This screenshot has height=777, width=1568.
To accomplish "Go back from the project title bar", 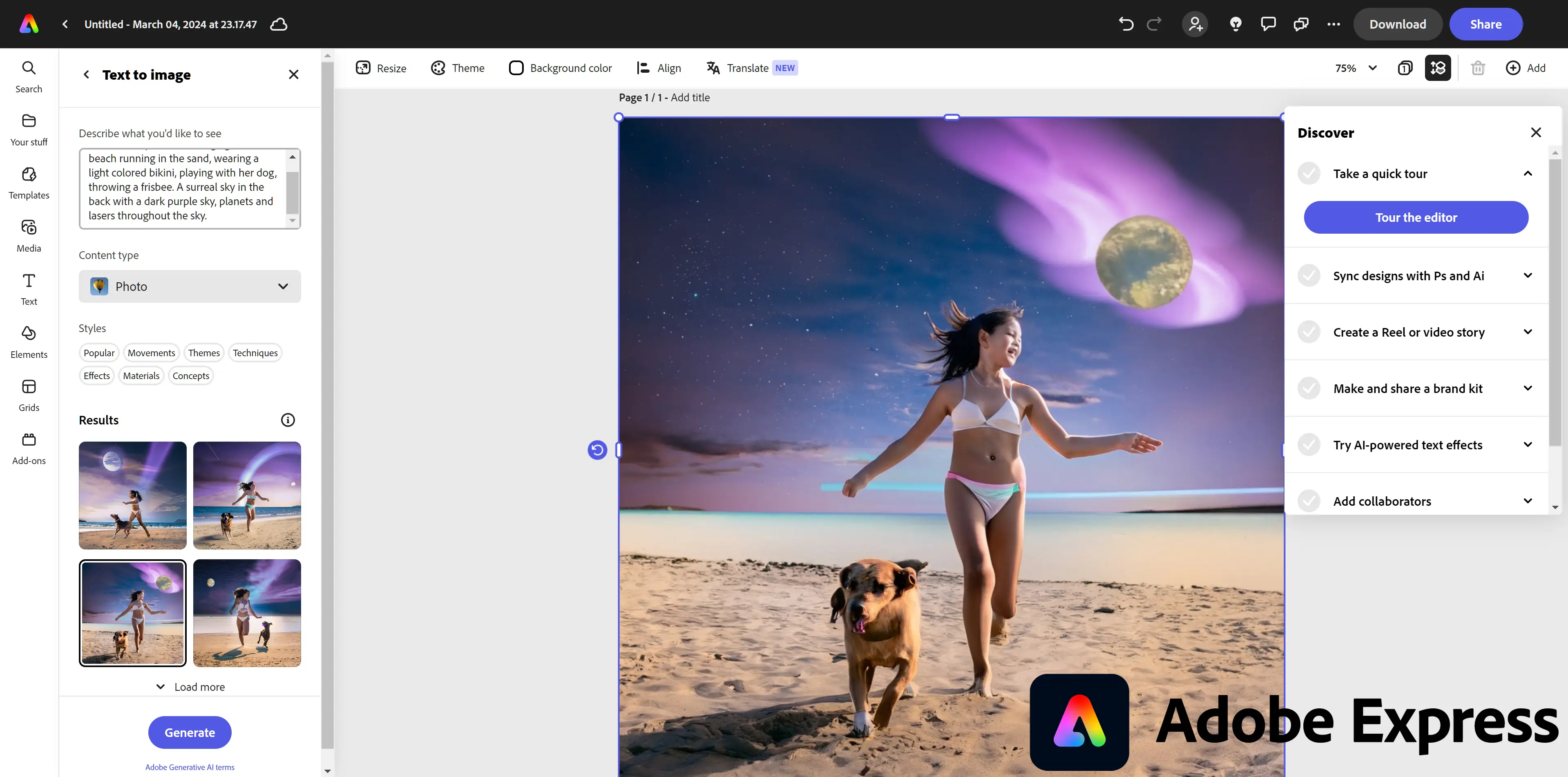I will coord(65,24).
